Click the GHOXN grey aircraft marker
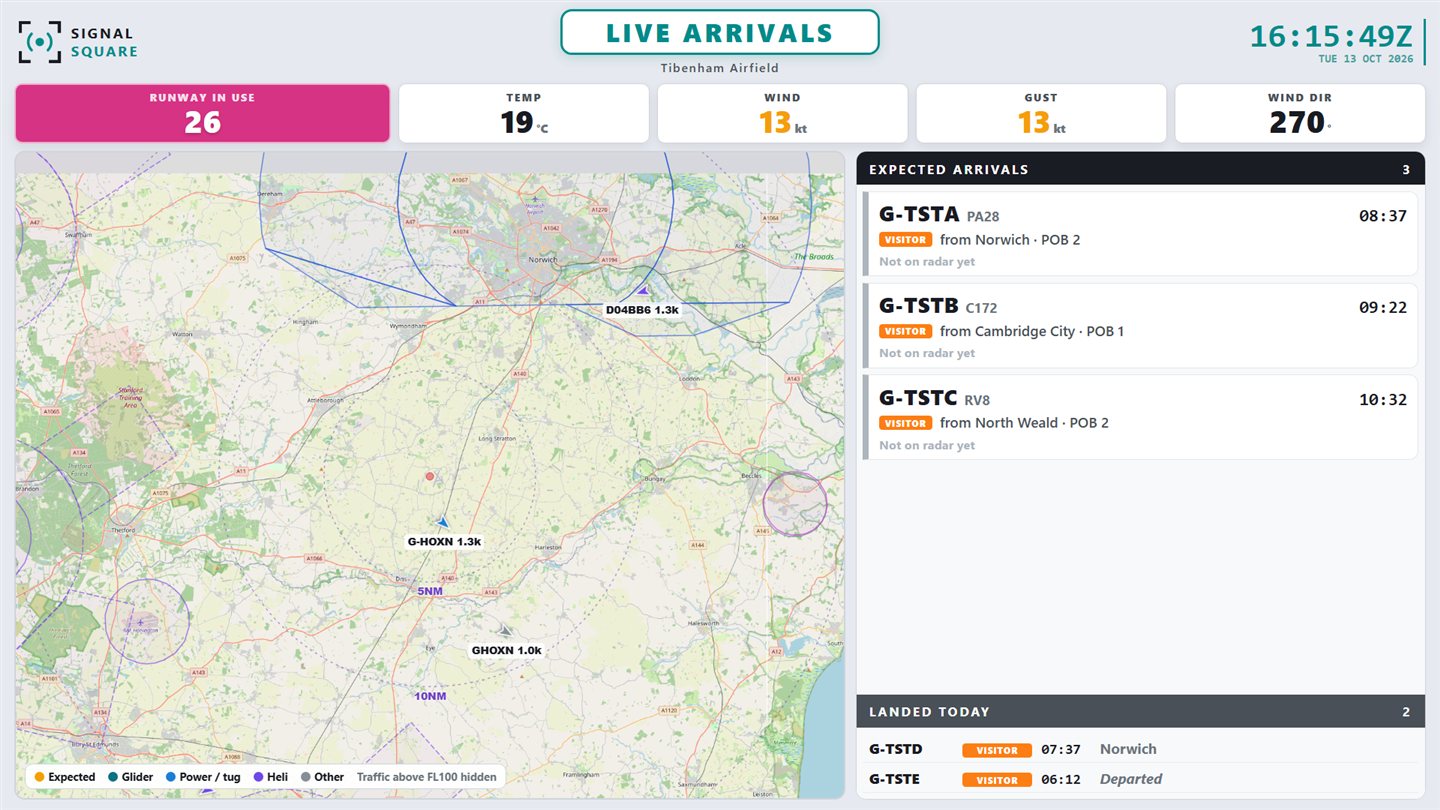This screenshot has height=810, width=1440. pos(506,630)
